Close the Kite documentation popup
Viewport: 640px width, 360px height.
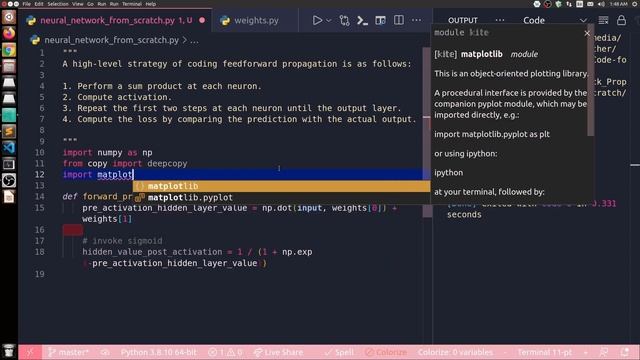pyautogui.click(x=587, y=33)
